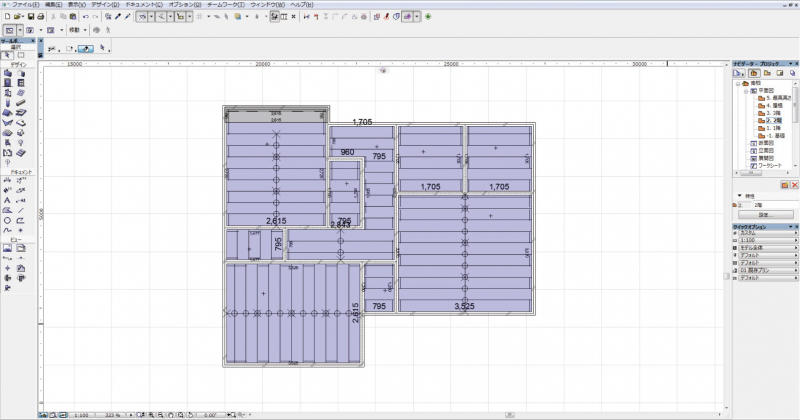Select the Marquee tool in toolbox

click(x=21, y=55)
